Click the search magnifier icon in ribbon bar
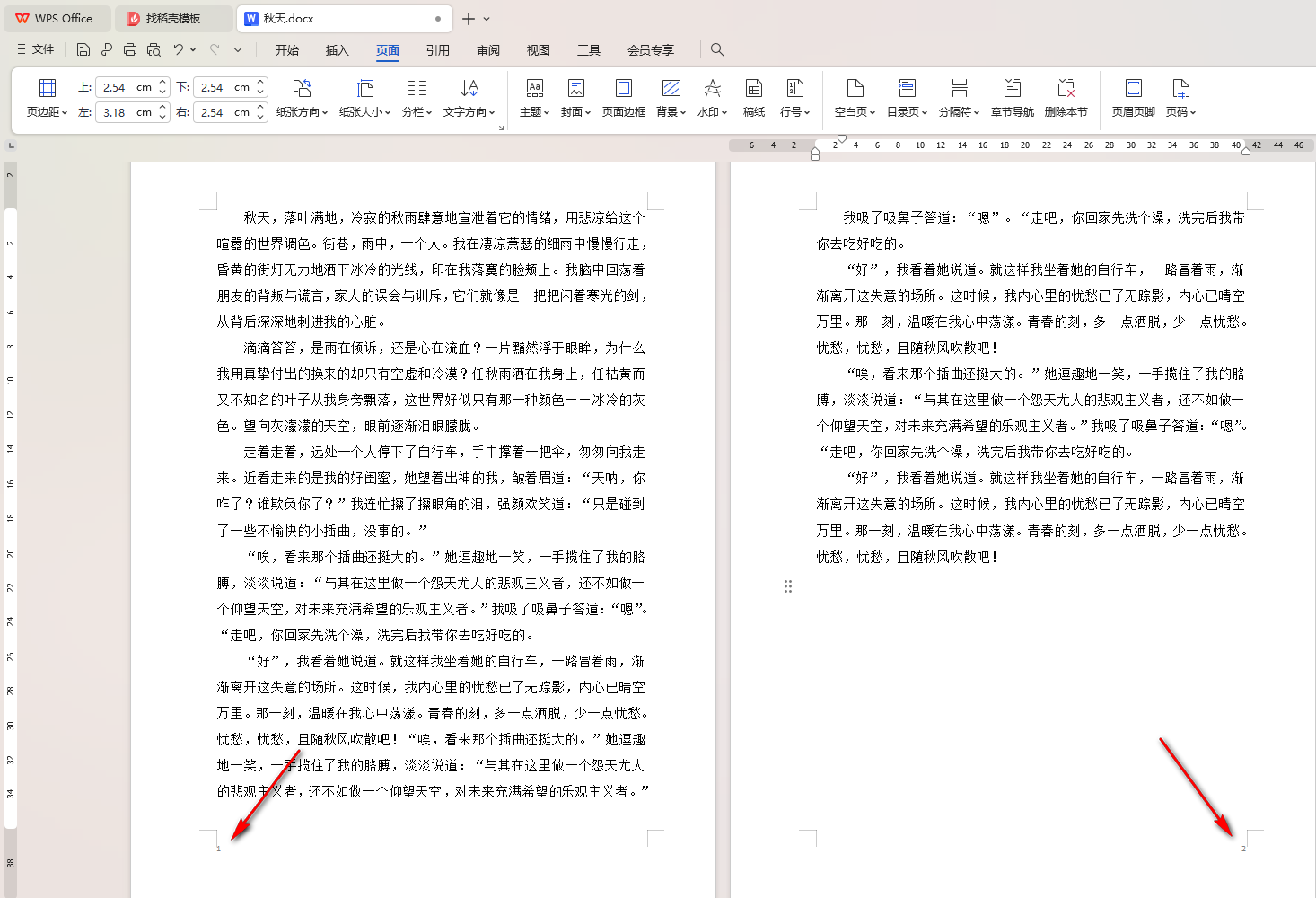This screenshot has height=898, width=1316. [717, 49]
